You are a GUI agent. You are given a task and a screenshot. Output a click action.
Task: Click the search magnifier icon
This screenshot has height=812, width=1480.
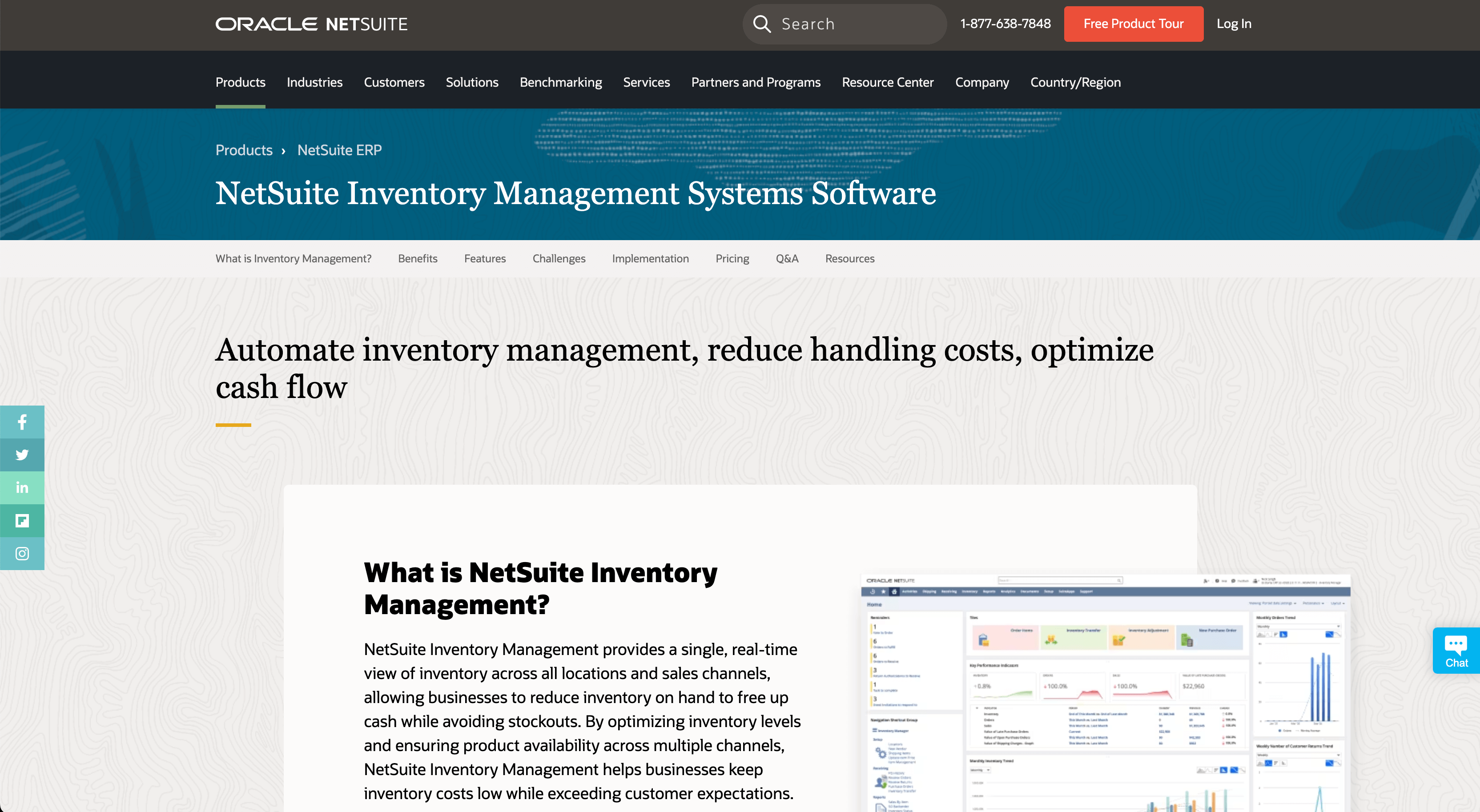[762, 24]
